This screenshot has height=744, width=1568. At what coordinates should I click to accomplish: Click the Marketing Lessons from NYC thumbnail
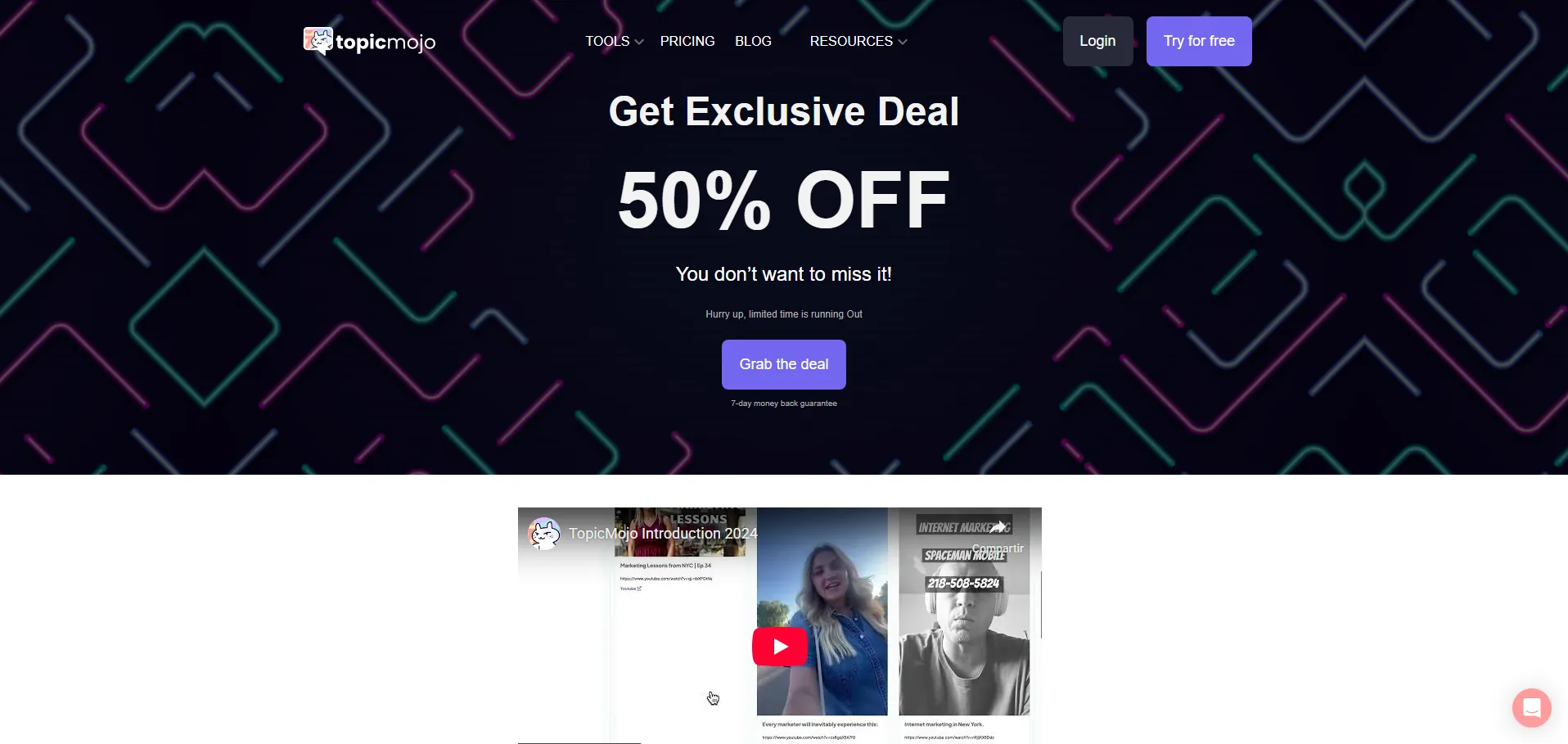[x=680, y=532]
